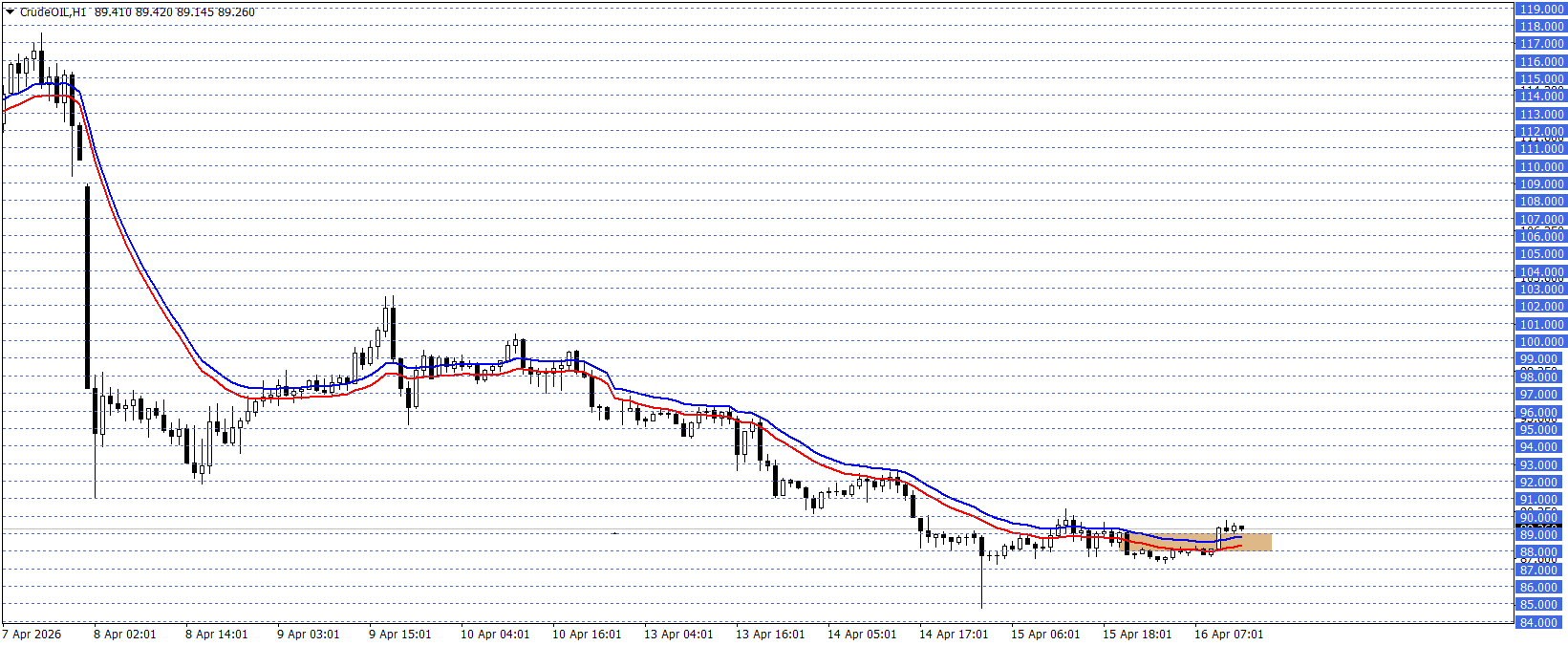The height and width of the screenshot is (646, 1568).
Task: Select the 9 Apr 15:01 time marker
Action: tap(400, 635)
